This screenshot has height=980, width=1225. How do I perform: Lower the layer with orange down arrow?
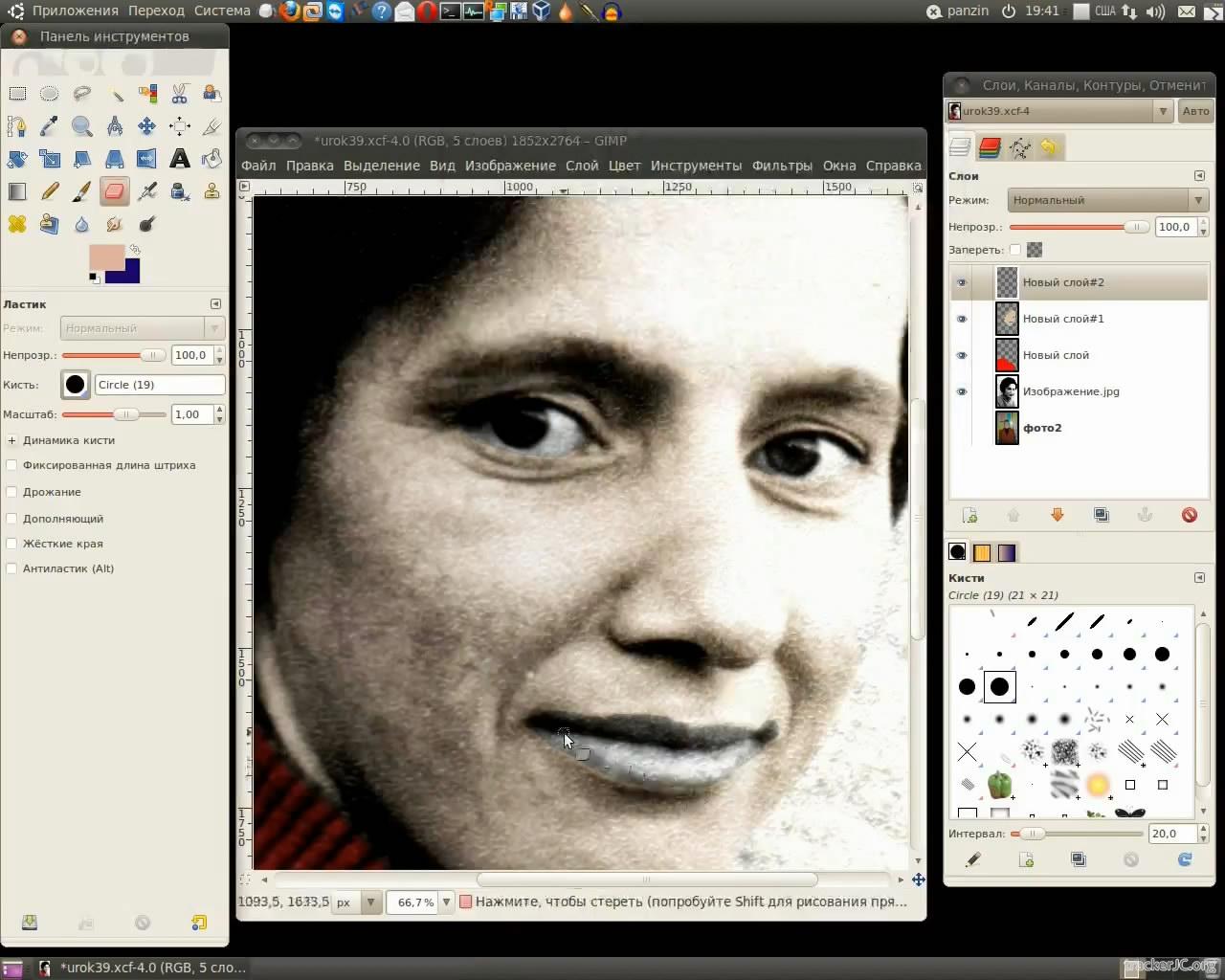(1057, 515)
